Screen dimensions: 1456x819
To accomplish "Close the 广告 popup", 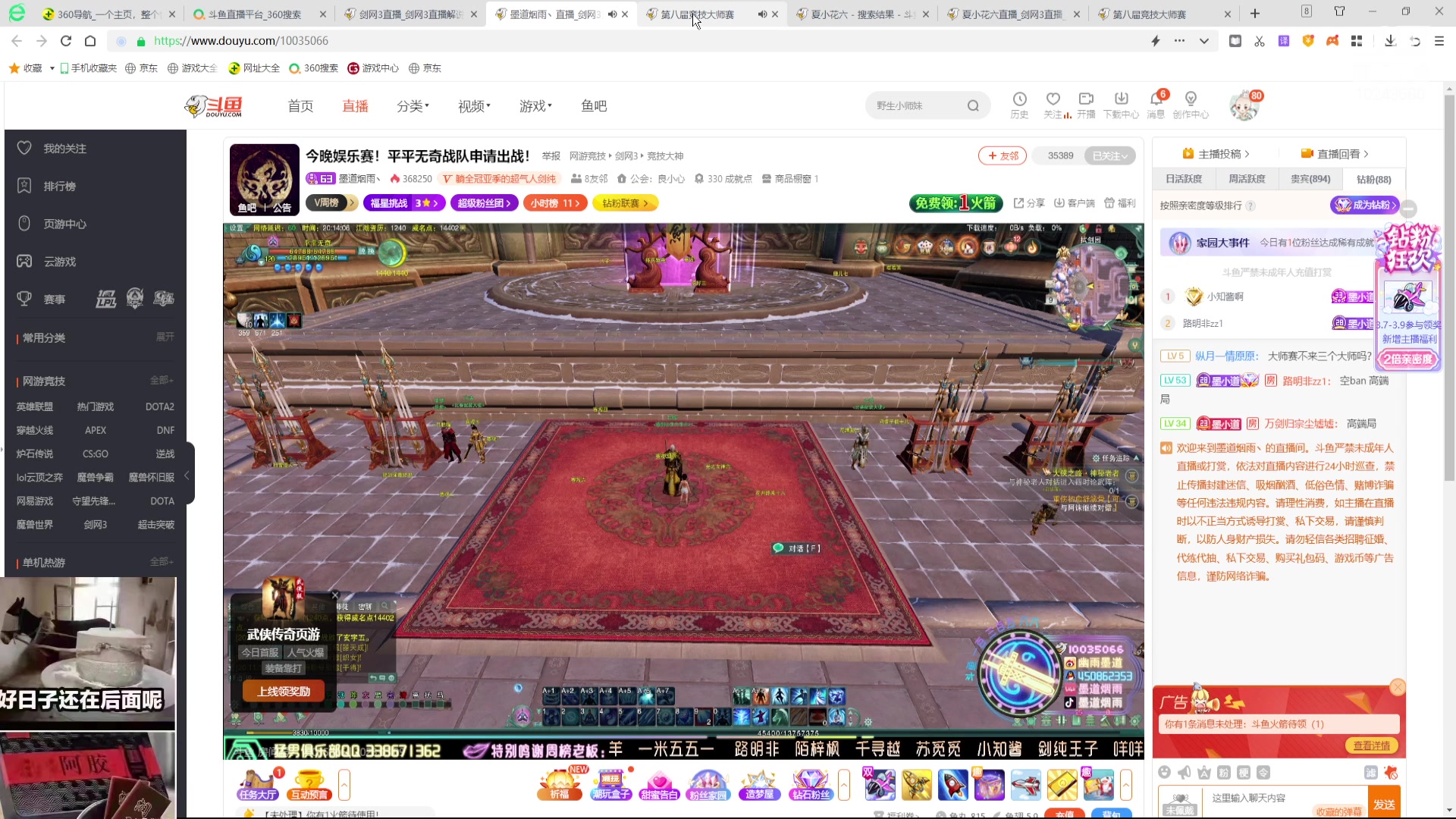I will pyautogui.click(x=1398, y=688).
